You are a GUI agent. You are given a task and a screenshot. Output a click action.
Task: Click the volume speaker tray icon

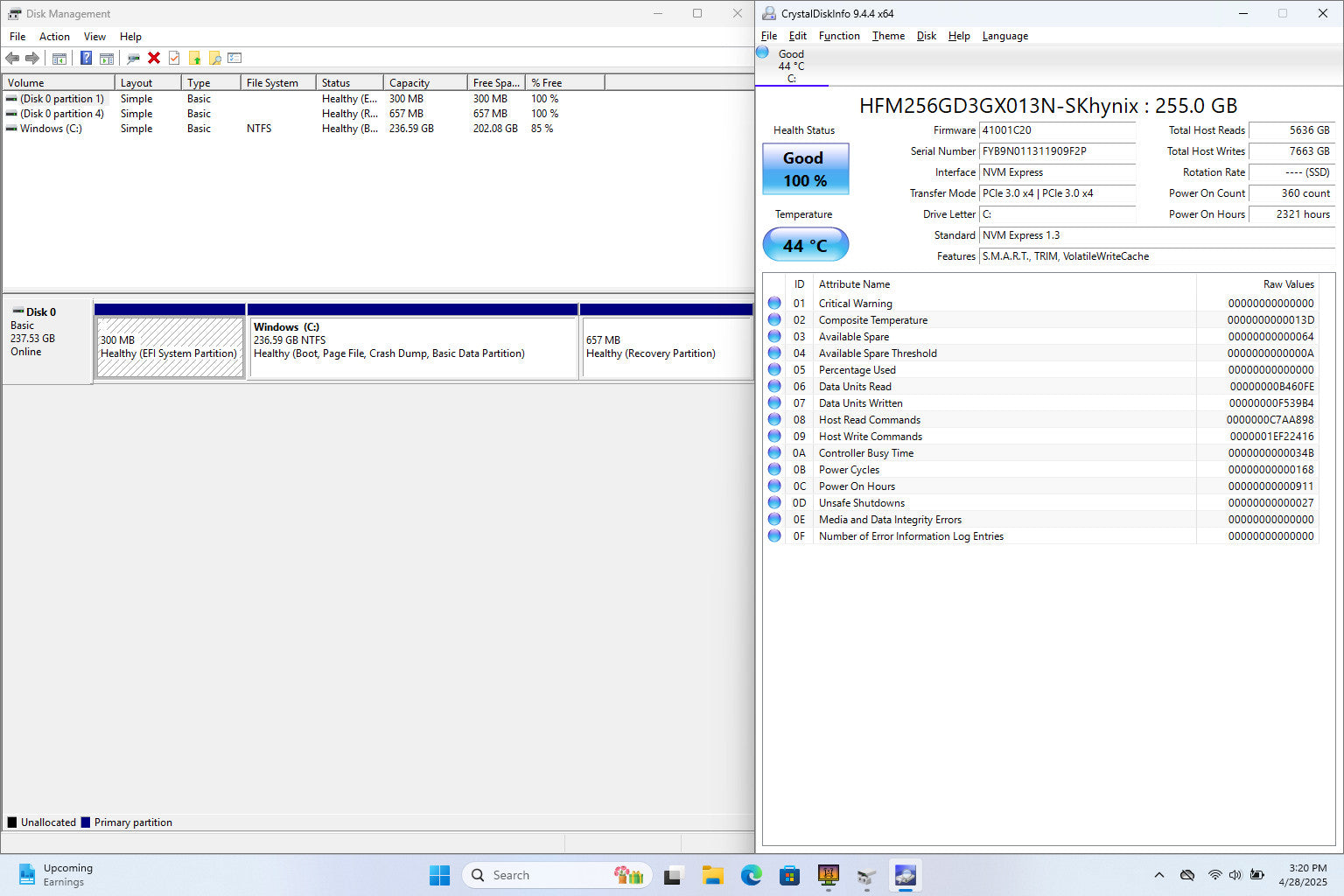point(1235,875)
